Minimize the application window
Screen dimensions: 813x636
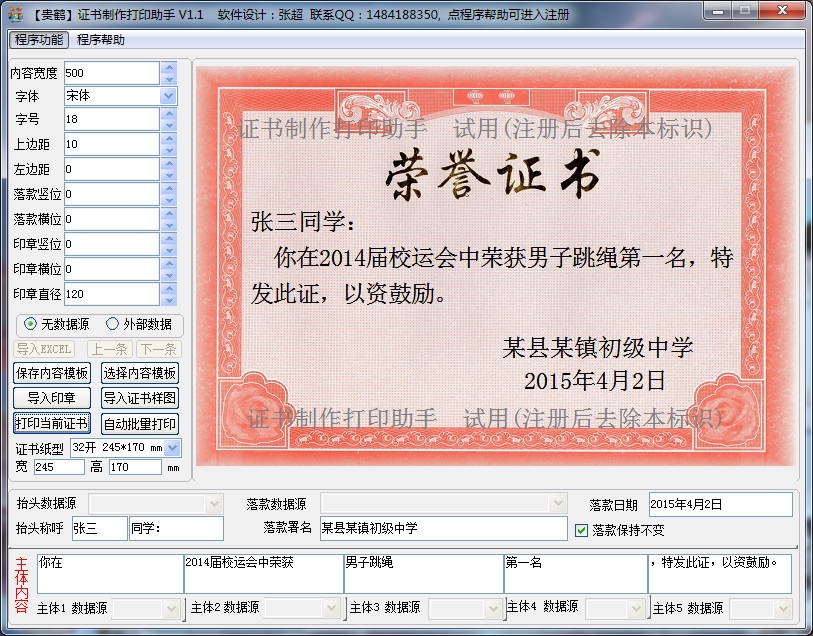718,10
